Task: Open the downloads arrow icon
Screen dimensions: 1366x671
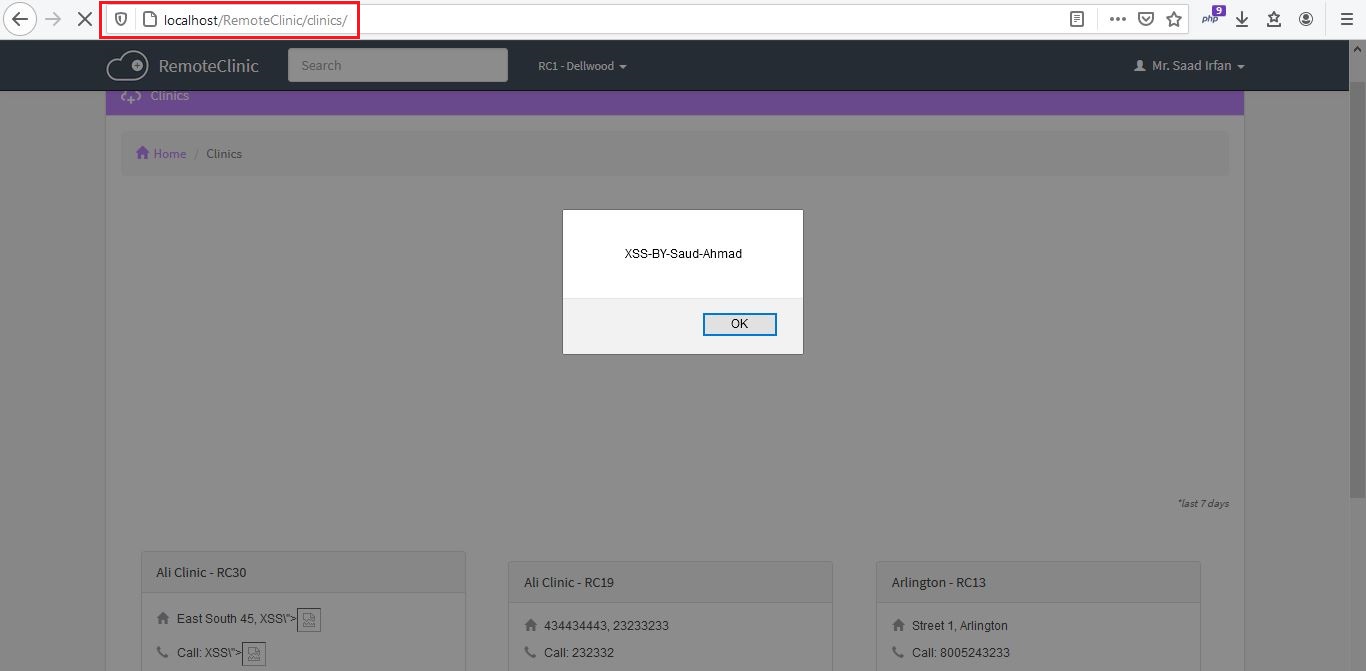Action: click(1242, 19)
